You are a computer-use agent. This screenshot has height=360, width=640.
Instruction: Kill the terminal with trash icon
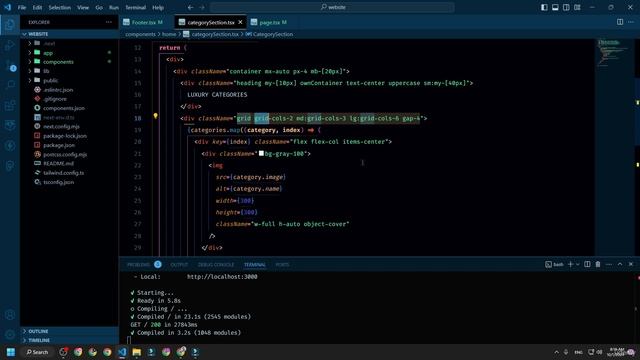598,264
